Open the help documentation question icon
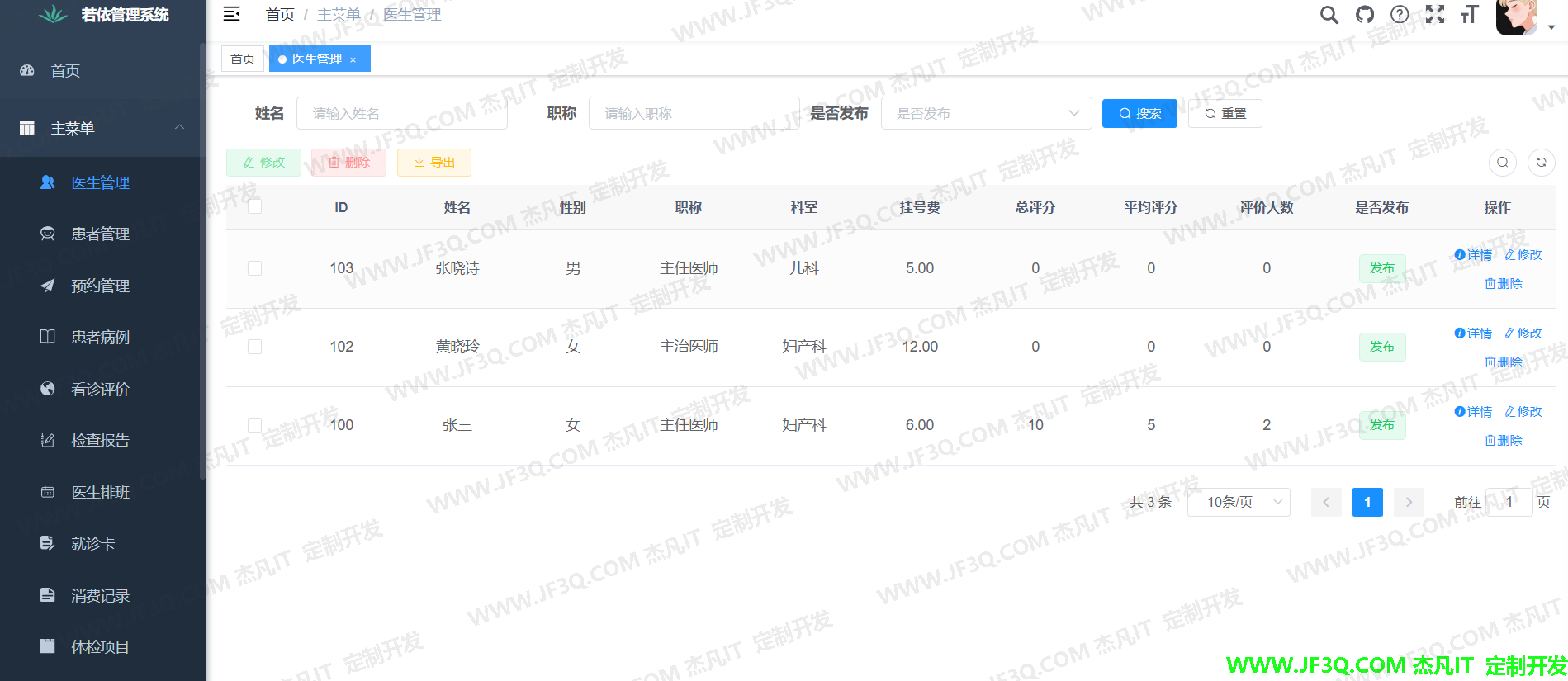Screen dimensions: 1568x681 click(1400, 15)
